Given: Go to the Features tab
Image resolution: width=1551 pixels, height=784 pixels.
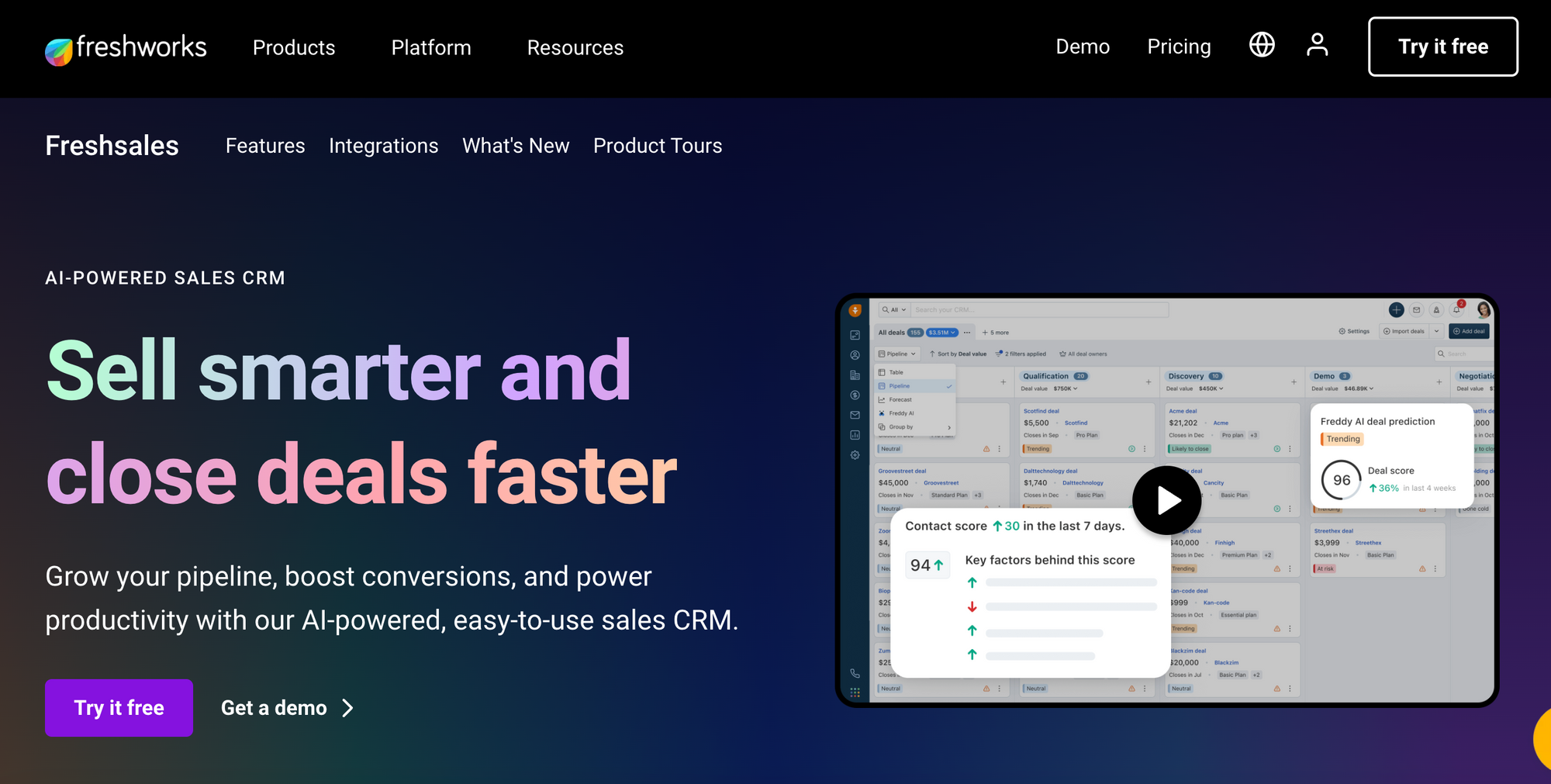Looking at the screenshot, I should tap(265, 146).
